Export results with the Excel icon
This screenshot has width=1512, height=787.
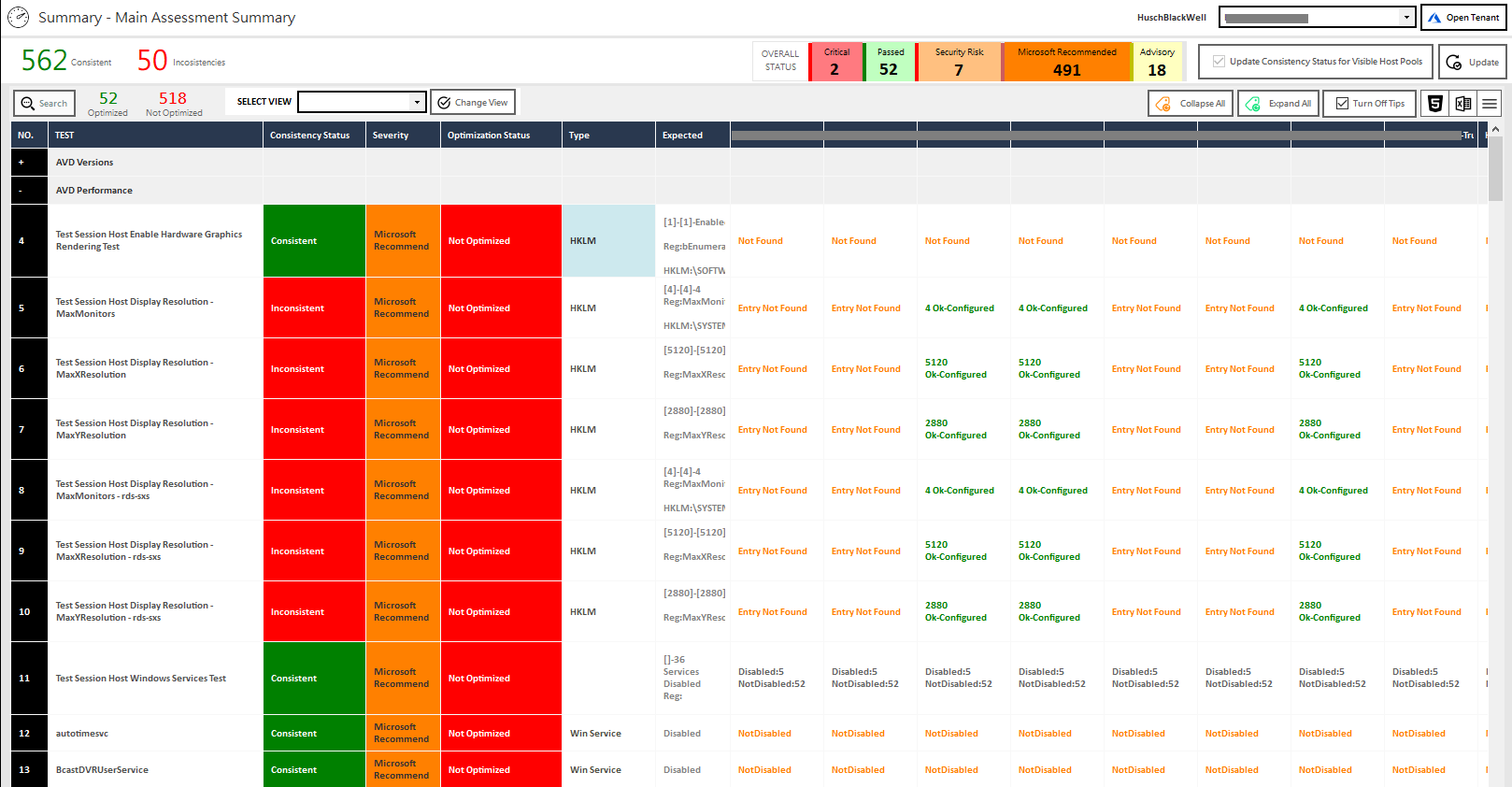[1462, 104]
